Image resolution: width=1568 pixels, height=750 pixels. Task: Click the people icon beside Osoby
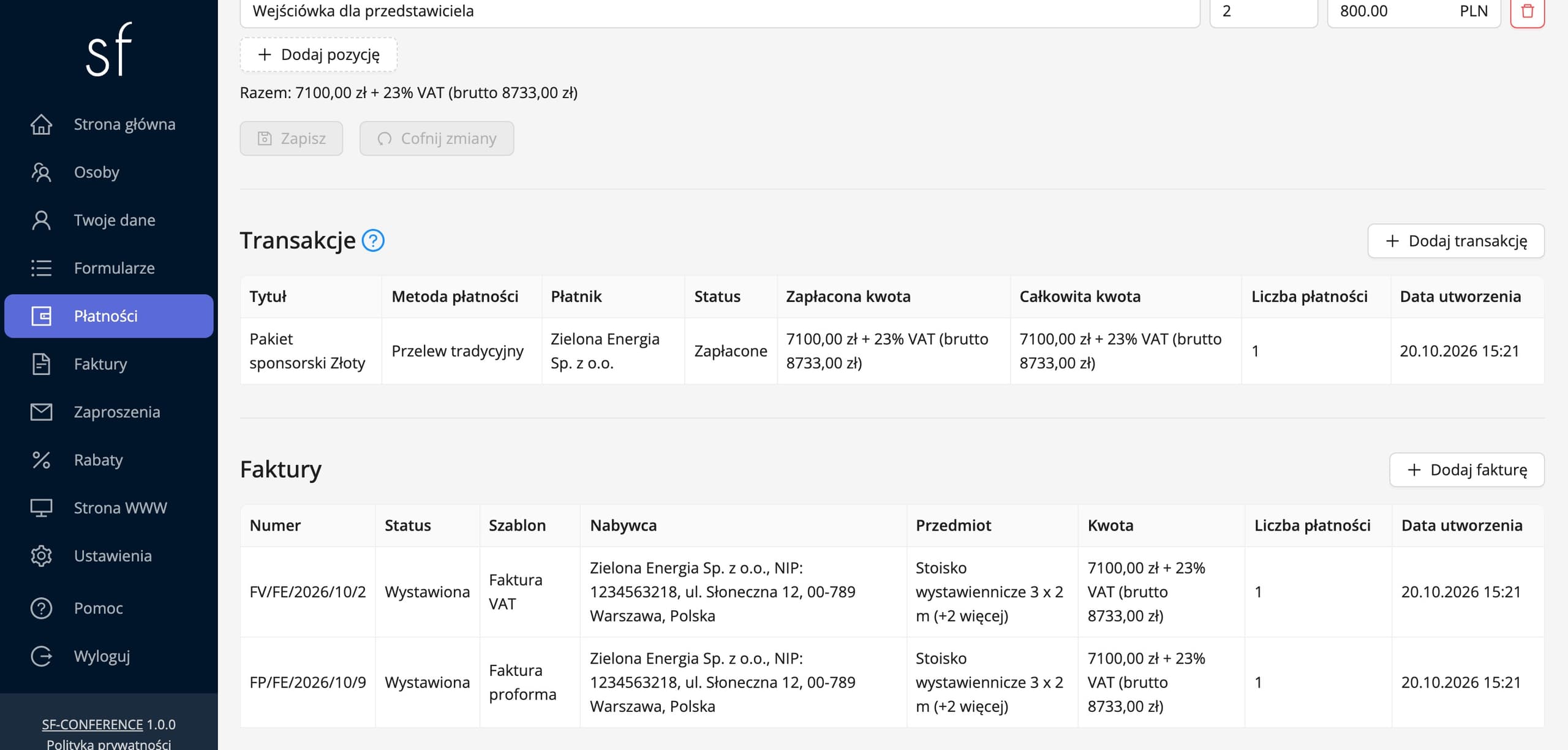41,172
